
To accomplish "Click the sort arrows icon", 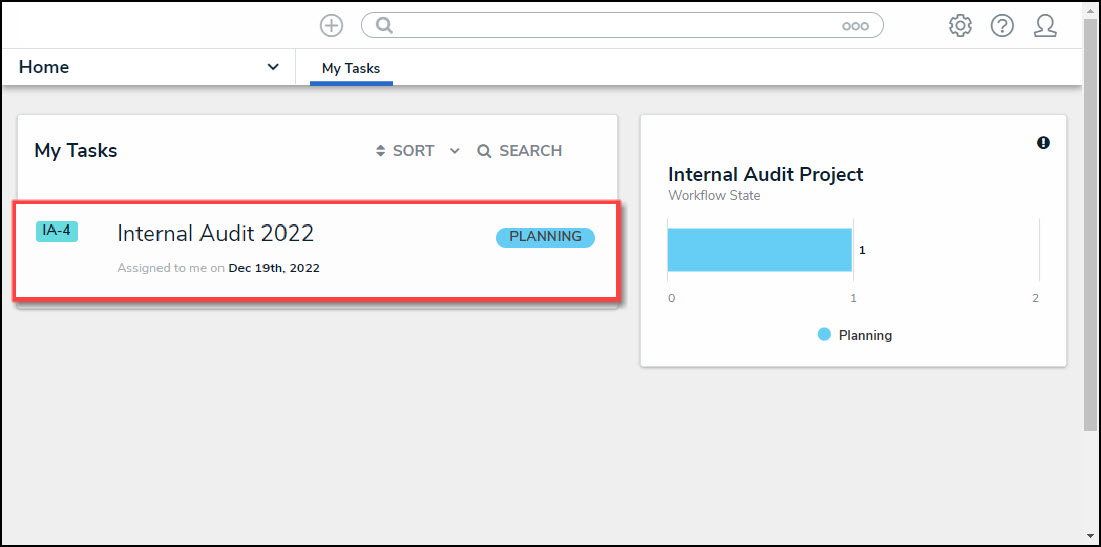I will pos(380,151).
